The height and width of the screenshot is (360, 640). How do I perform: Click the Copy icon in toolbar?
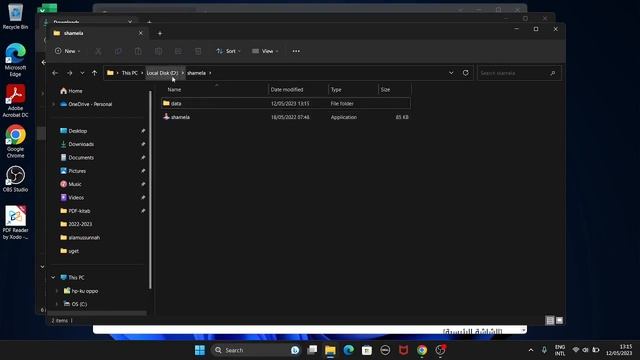118,51
